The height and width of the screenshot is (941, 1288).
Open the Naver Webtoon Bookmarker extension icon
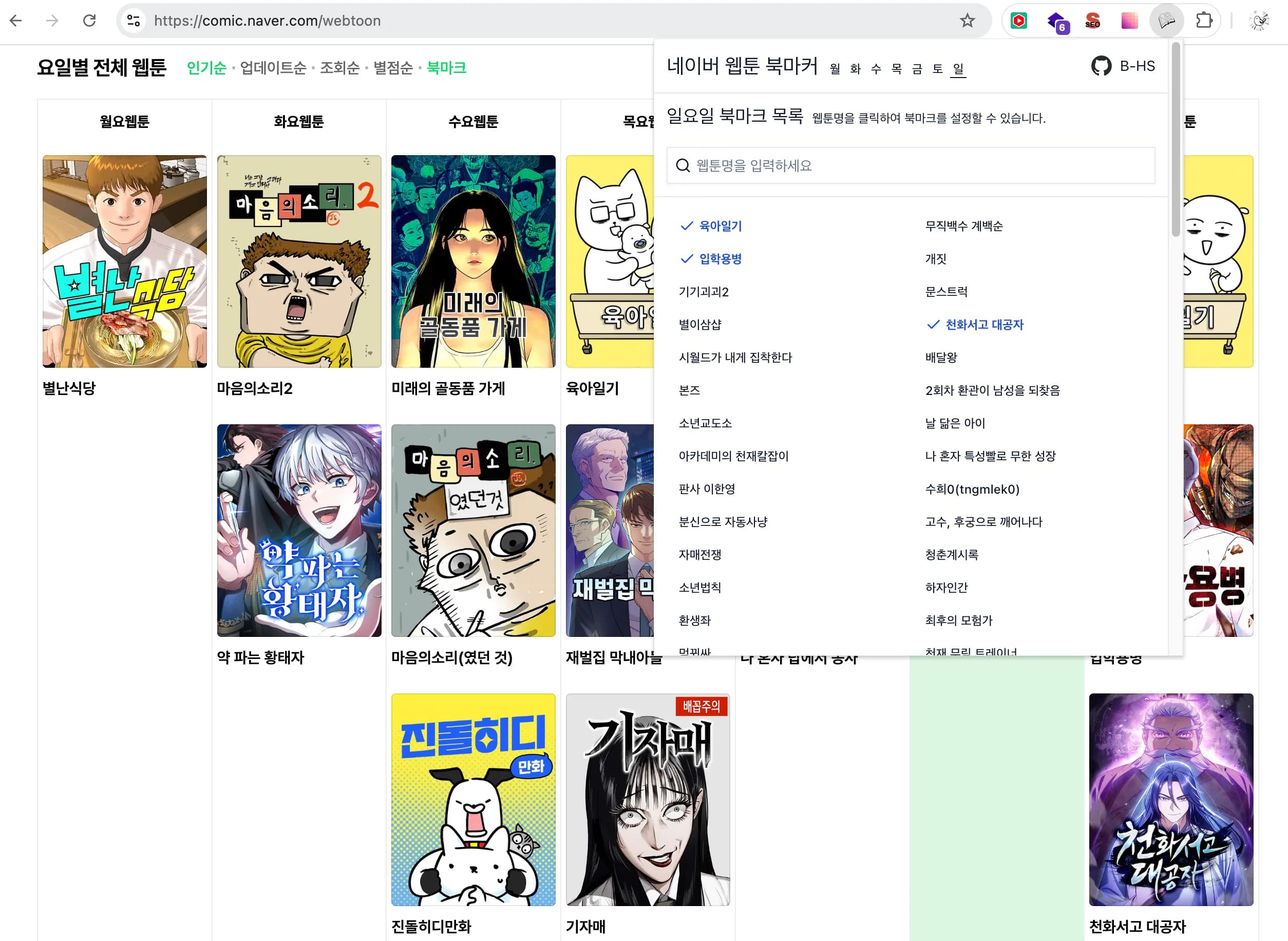[x=1166, y=20]
